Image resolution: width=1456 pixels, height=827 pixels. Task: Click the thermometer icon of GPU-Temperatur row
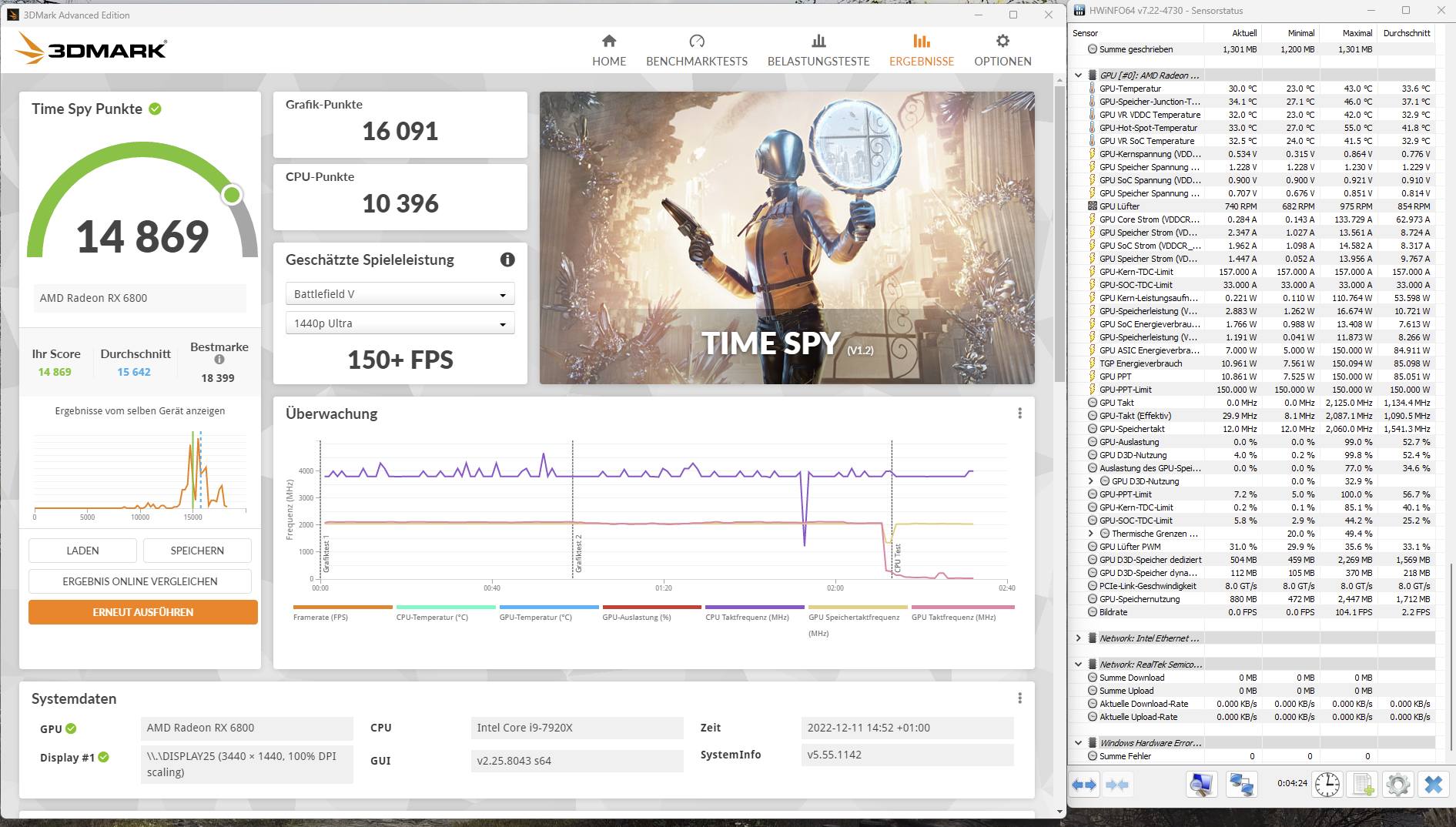coord(1092,89)
